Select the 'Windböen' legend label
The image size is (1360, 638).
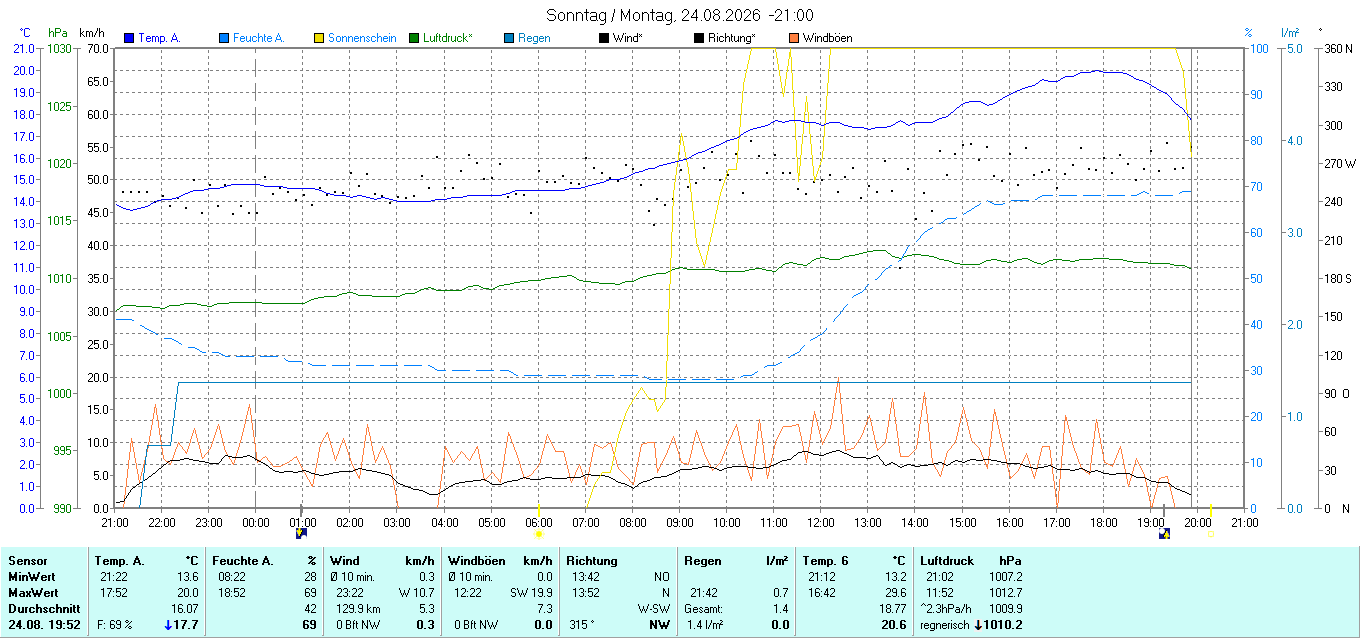[828, 38]
